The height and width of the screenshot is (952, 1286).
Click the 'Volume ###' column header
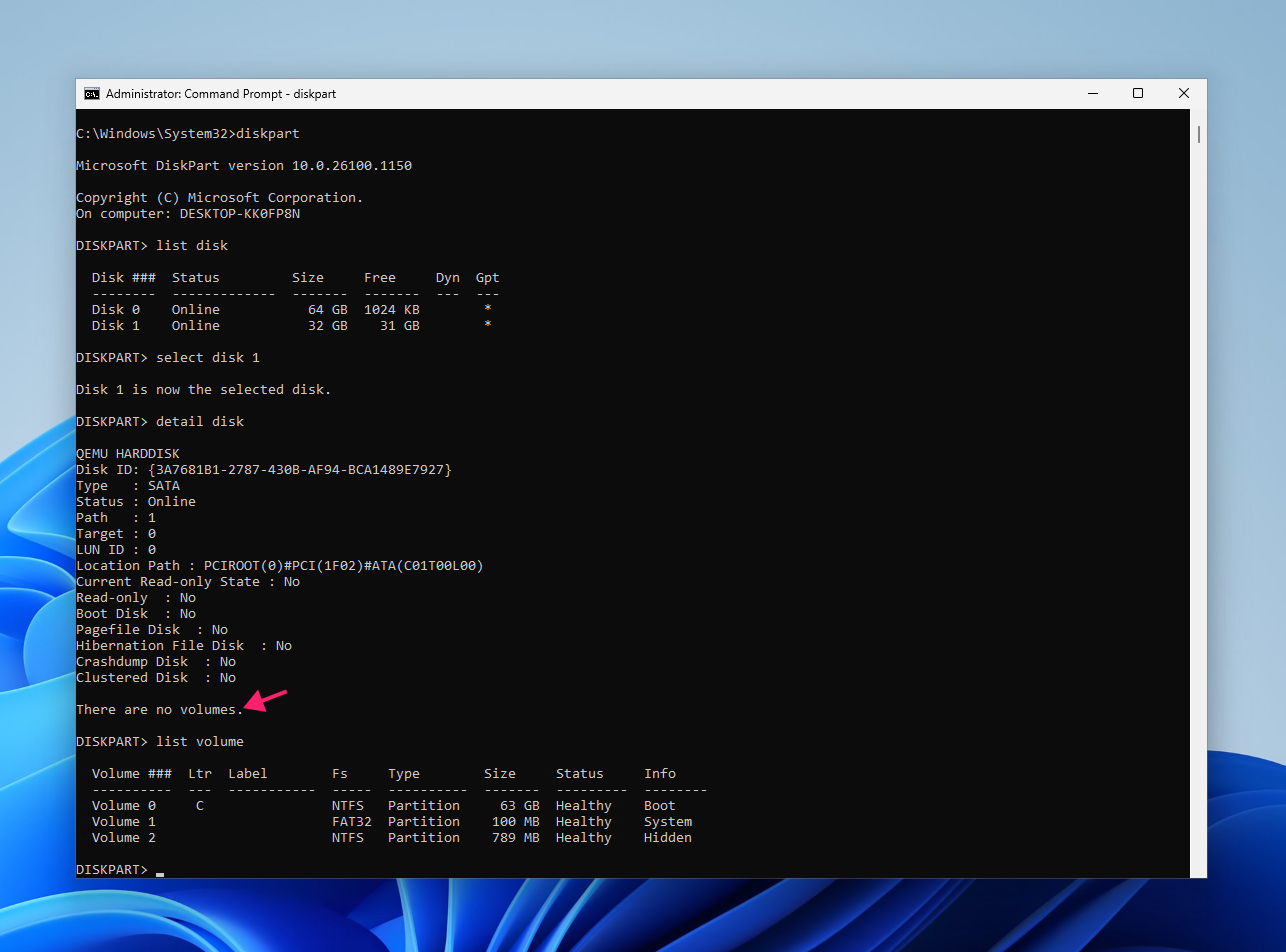[132, 773]
